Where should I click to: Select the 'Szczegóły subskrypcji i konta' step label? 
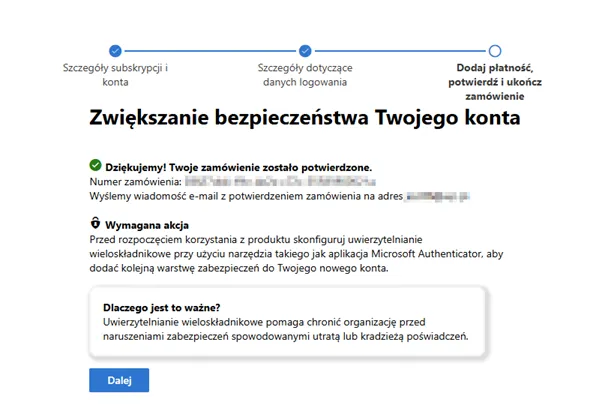(115, 76)
